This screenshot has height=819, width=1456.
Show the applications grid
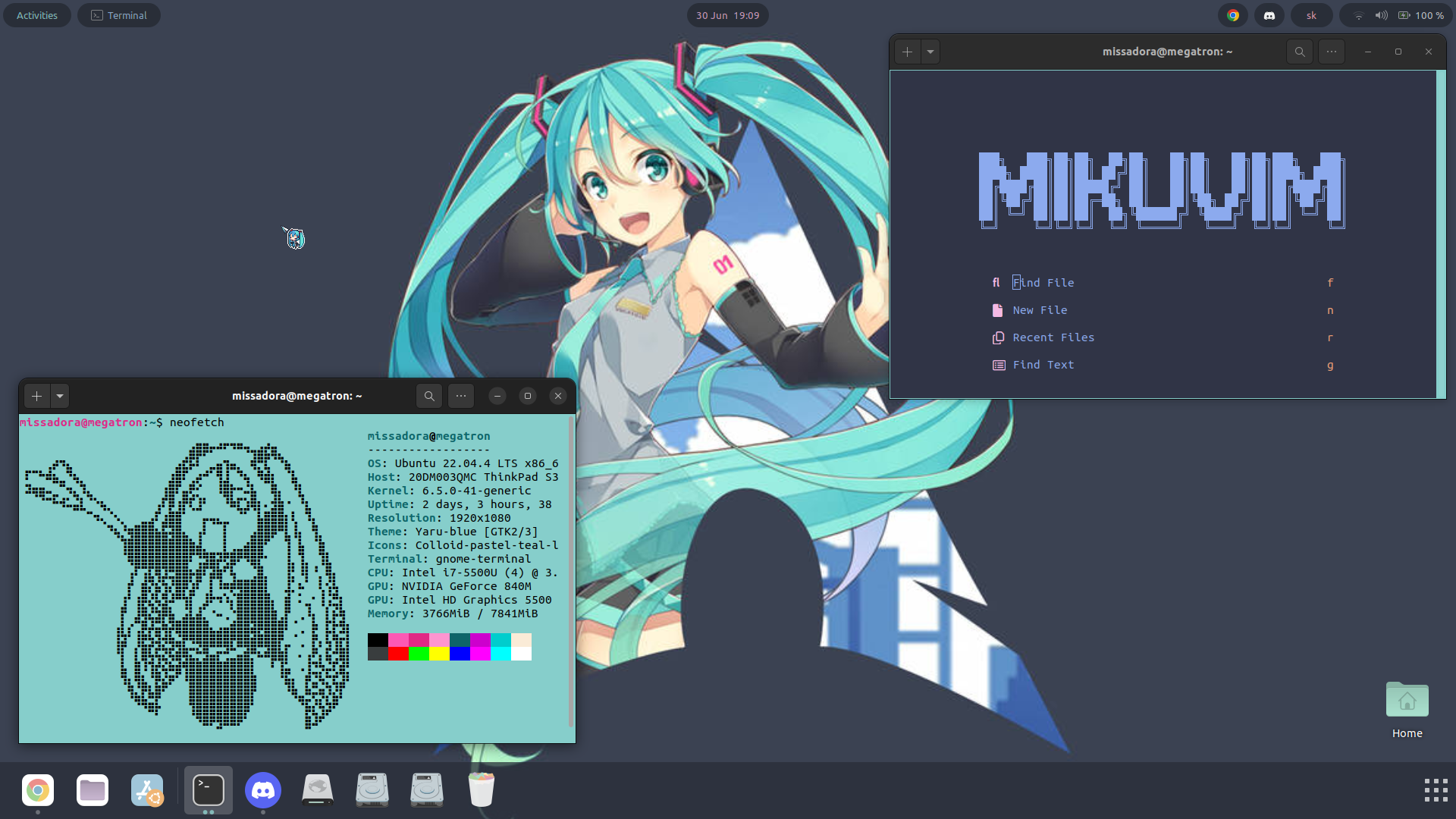1436,790
